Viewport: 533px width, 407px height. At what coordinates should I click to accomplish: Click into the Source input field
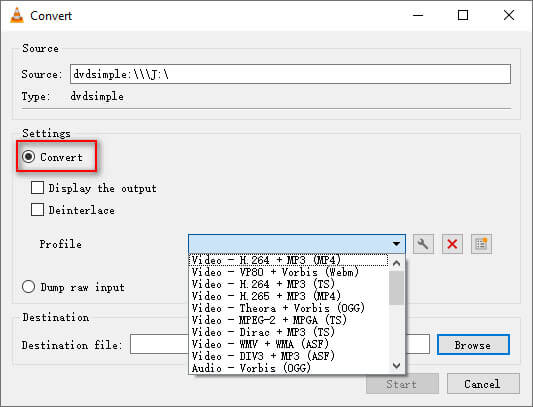pos(290,74)
